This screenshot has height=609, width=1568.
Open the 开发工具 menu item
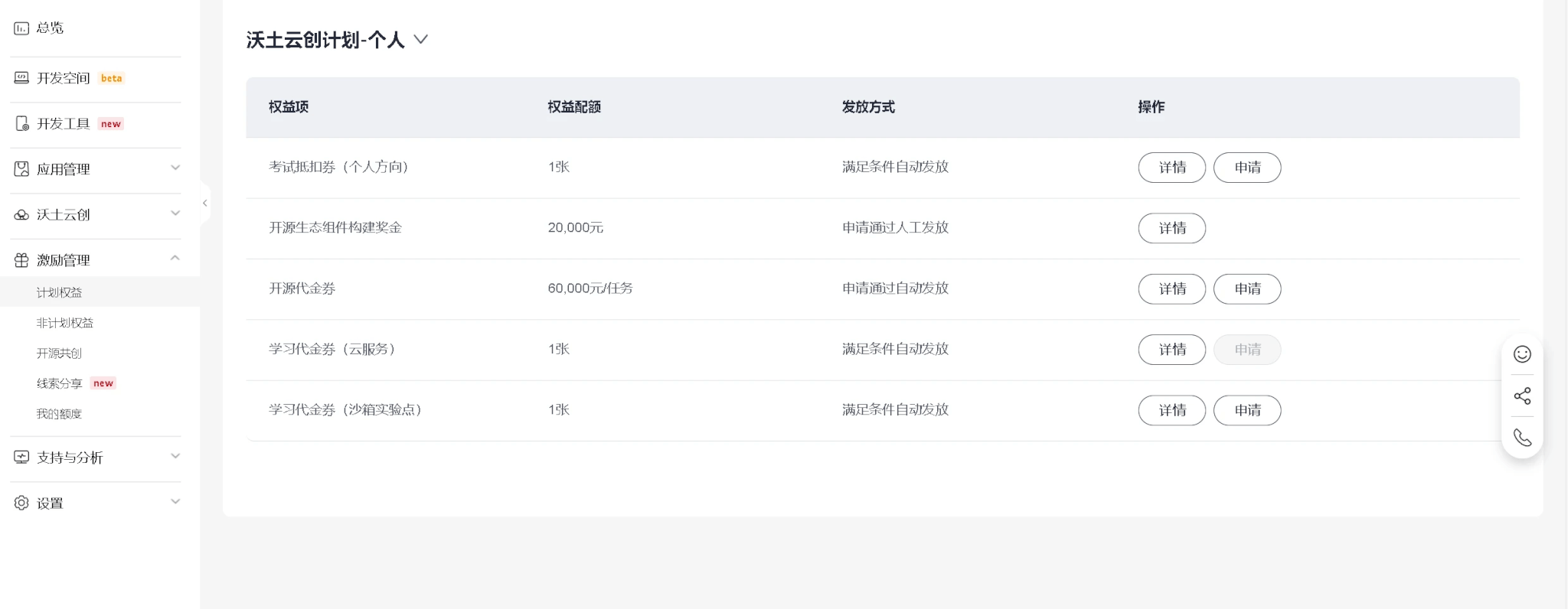64,124
